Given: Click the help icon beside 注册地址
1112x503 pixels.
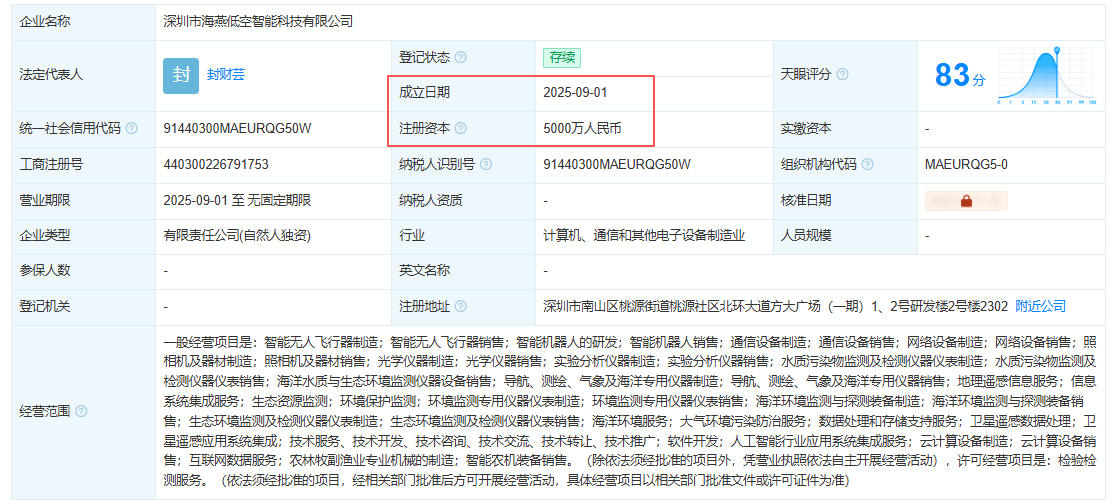Looking at the screenshot, I should pyautogui.click(x=461, y=306).
